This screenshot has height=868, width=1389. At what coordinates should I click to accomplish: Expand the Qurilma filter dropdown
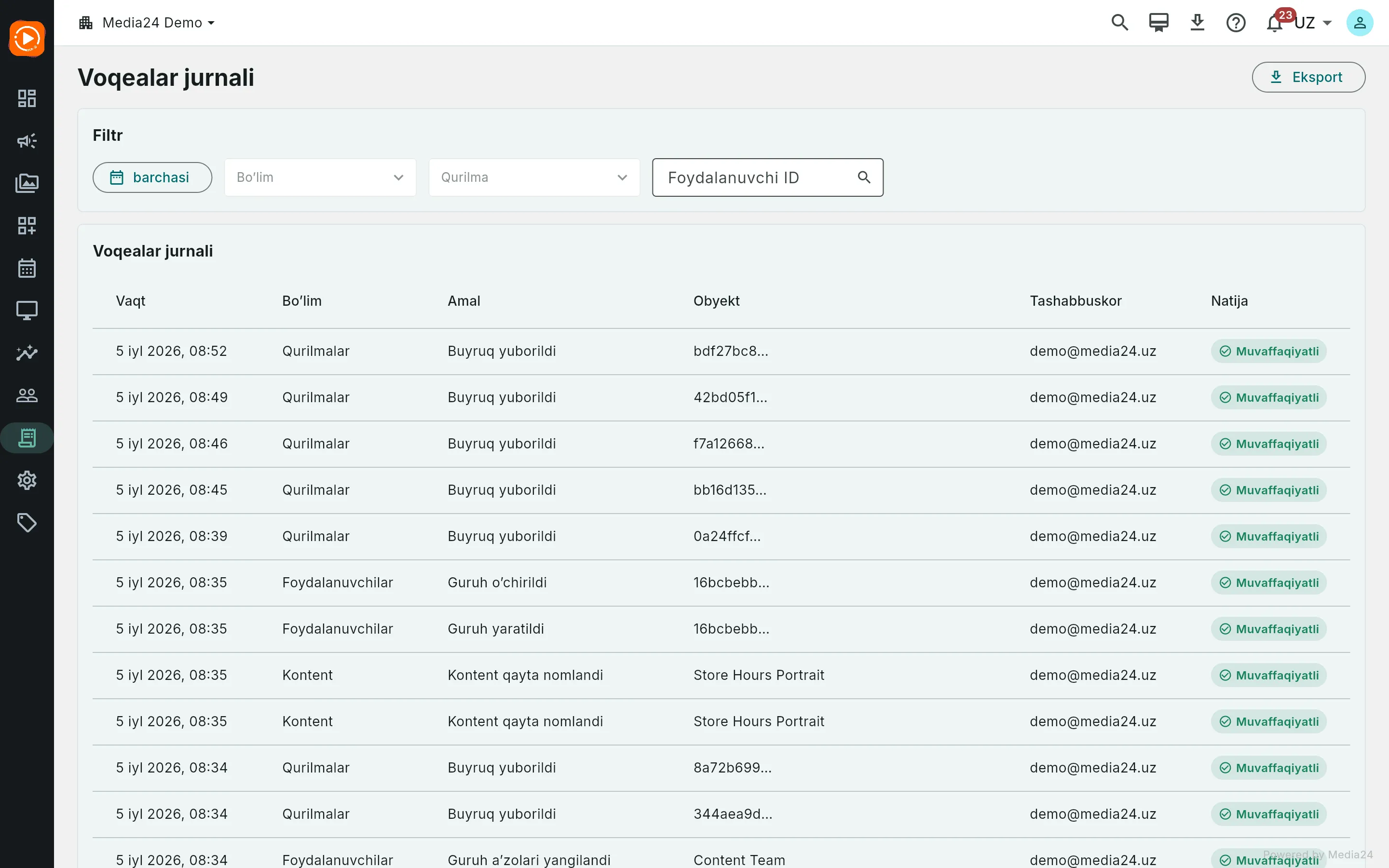(x=534, y=177)
